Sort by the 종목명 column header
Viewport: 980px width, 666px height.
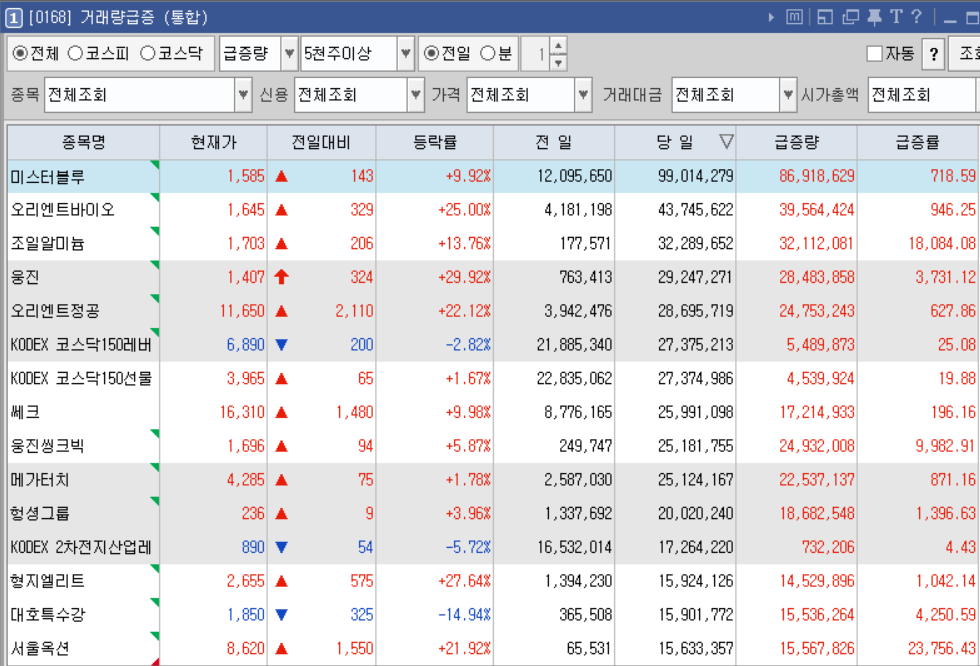(83, 142)
